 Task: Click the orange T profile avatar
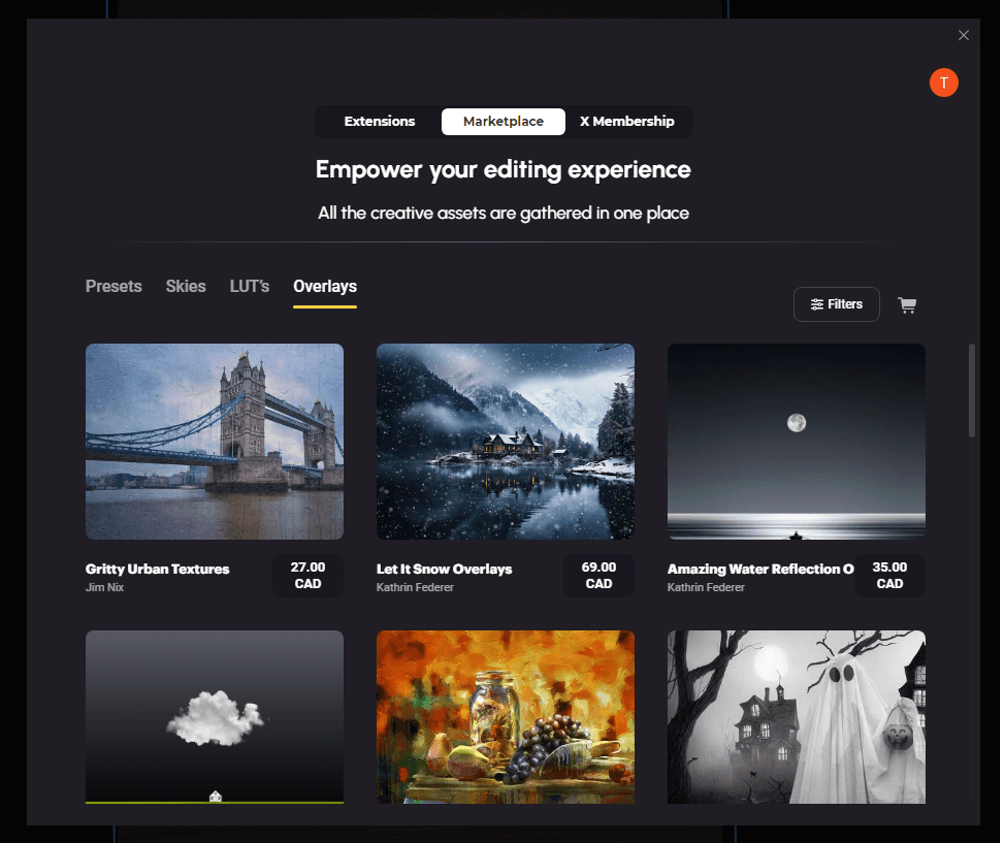click(x=943, y=83)
